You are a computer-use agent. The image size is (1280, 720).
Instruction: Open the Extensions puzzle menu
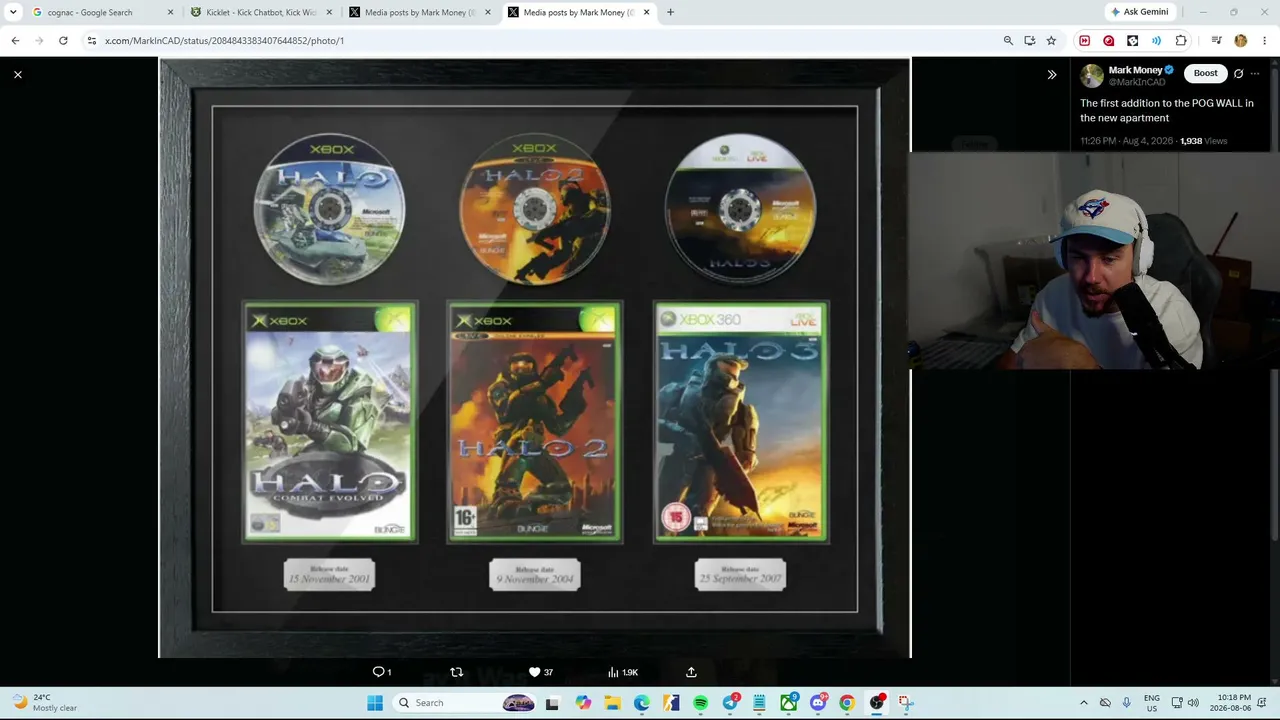pyautogui.click(x=1181, y=41)
